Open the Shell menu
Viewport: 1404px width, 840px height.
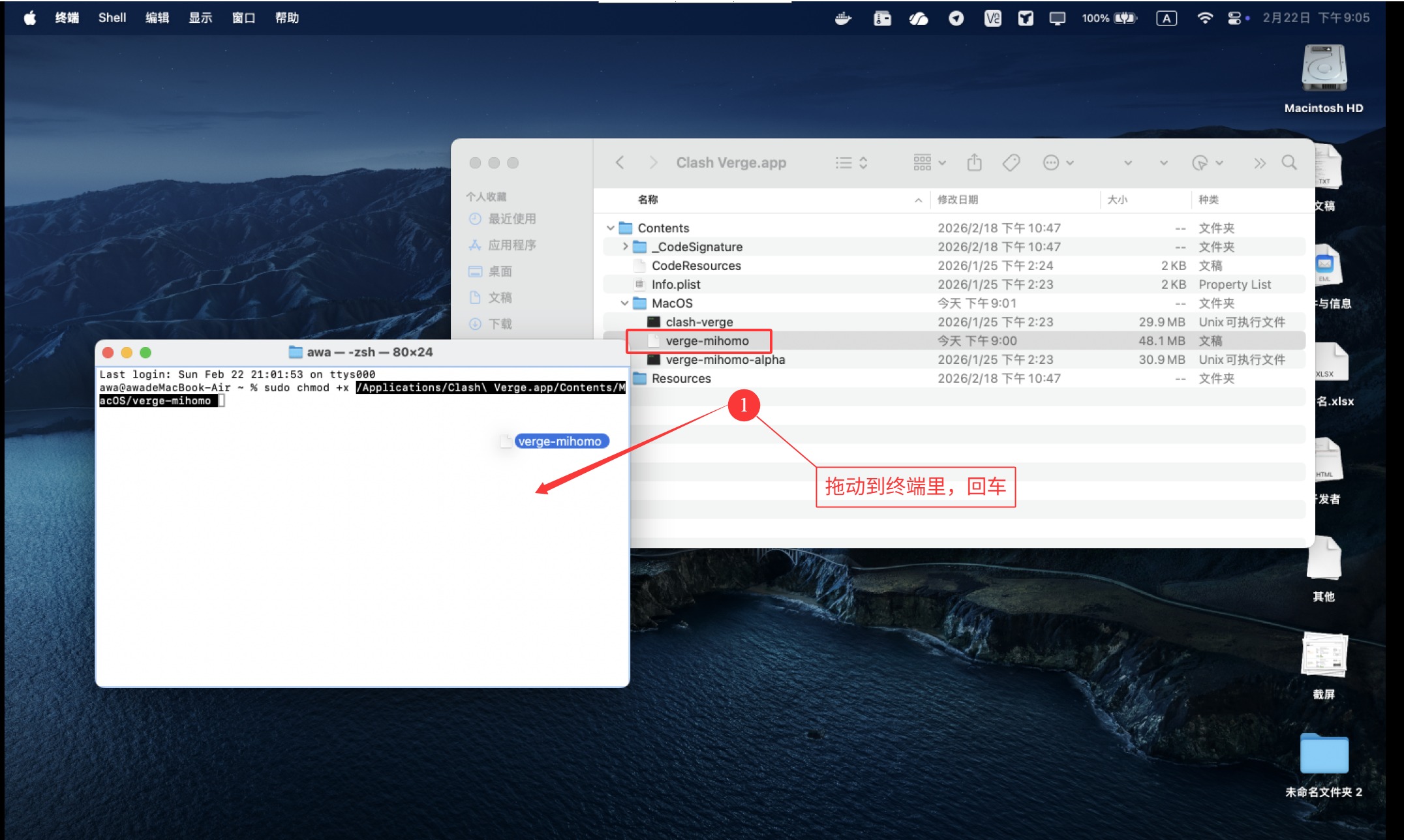[x=112, y=18]
